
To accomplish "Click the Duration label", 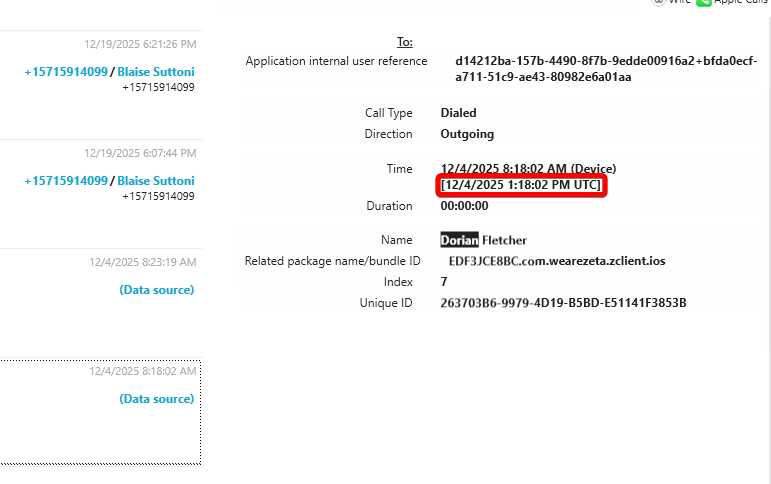I will pos(389,206).
